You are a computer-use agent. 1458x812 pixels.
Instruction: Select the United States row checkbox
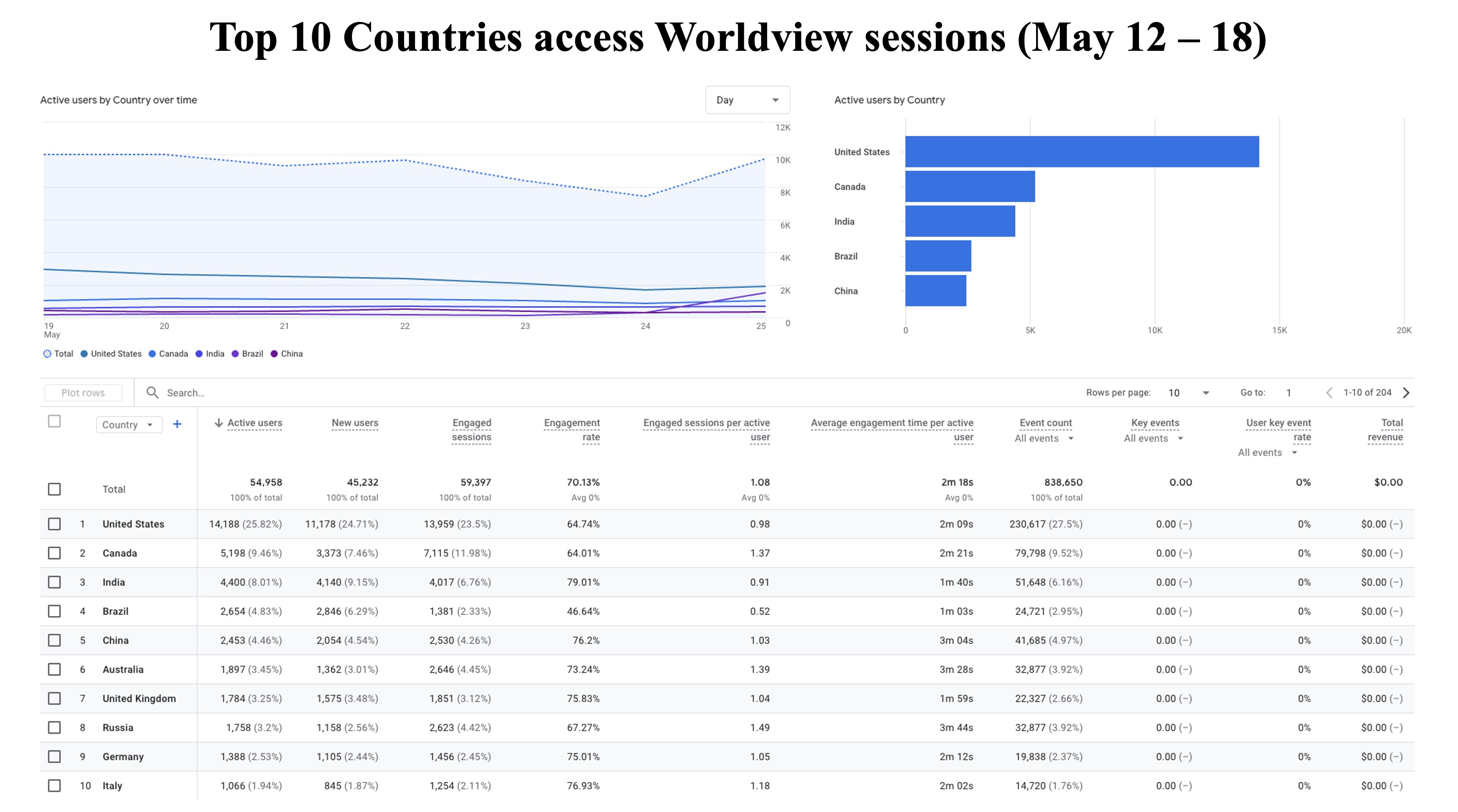[54, 524]
